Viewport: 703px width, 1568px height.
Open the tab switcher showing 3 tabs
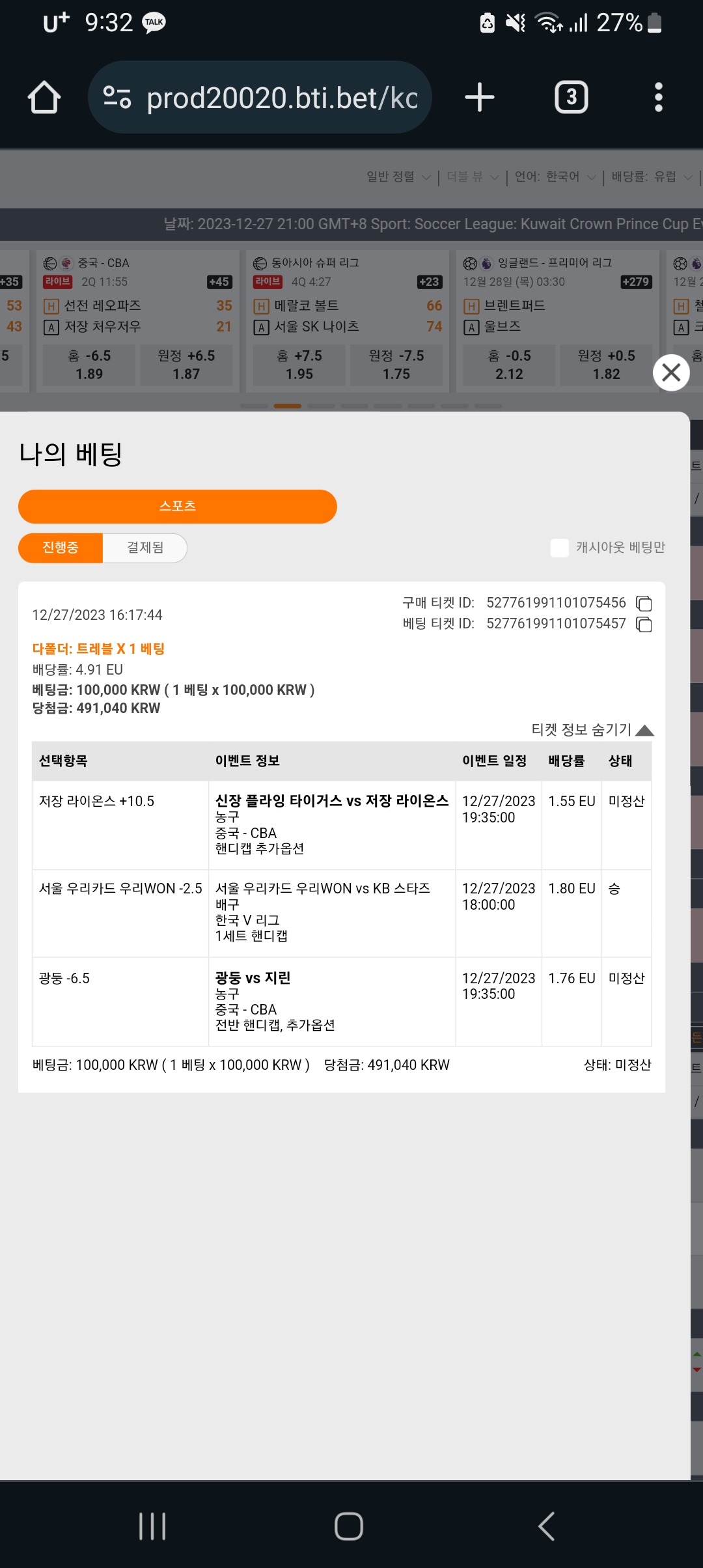(572, 98)
